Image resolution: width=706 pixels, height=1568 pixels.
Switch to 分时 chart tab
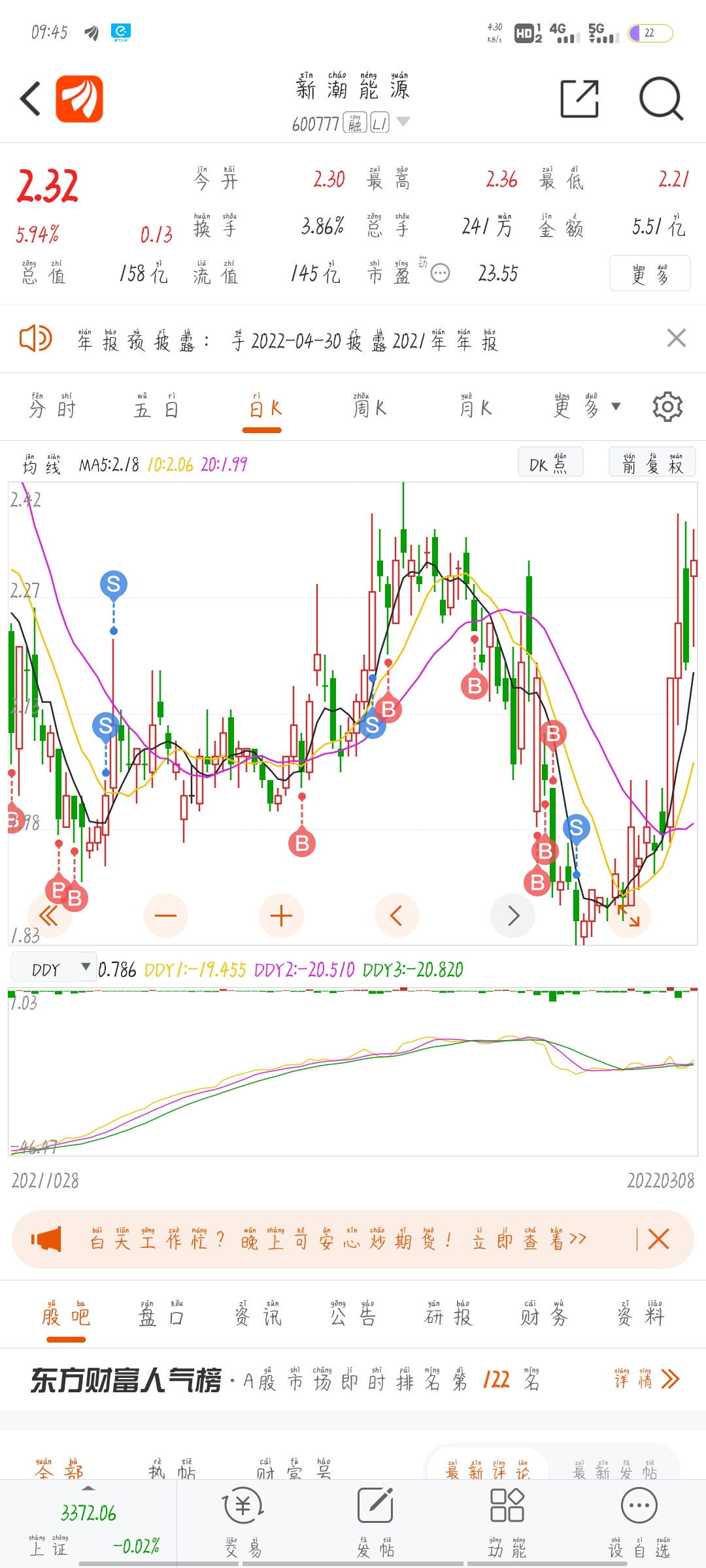click(53, 406)
